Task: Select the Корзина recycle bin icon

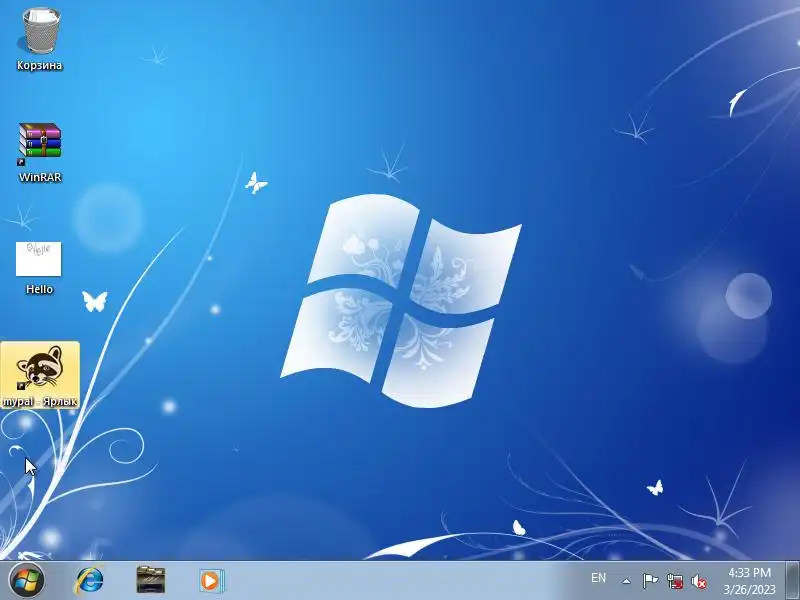Action: point(40,31)
